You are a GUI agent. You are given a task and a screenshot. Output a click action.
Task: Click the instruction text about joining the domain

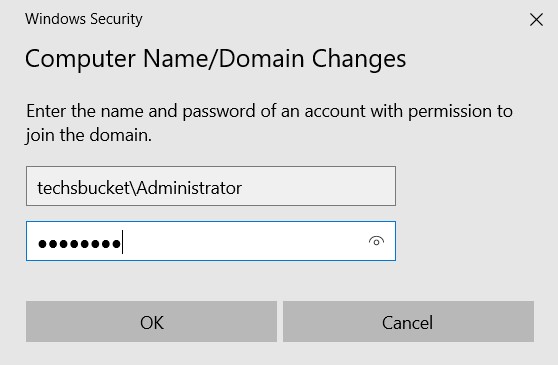point(269,123)
